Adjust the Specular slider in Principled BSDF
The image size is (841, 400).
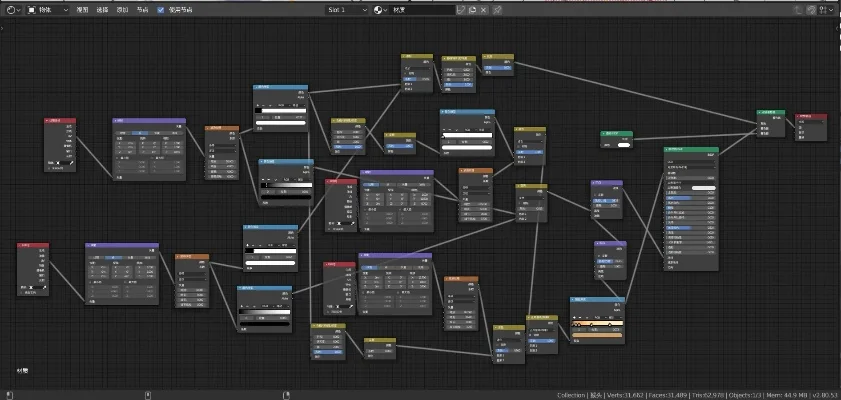pos(691,198)
